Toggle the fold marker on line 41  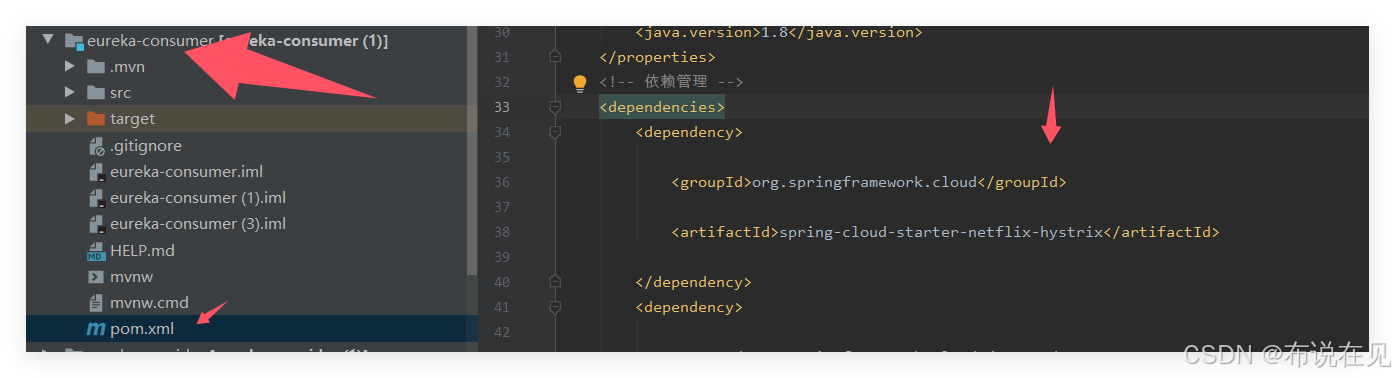click(555, 307)
